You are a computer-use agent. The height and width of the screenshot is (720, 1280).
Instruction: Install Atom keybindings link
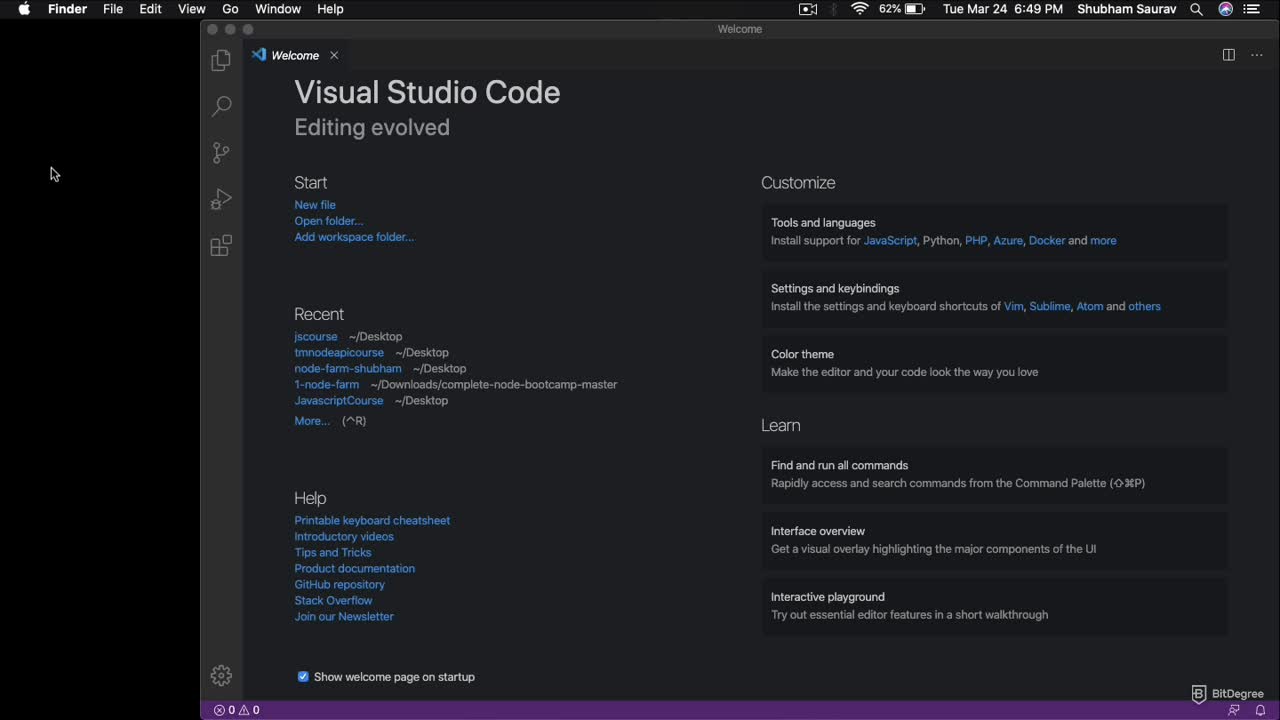(x=1090, y=307)
